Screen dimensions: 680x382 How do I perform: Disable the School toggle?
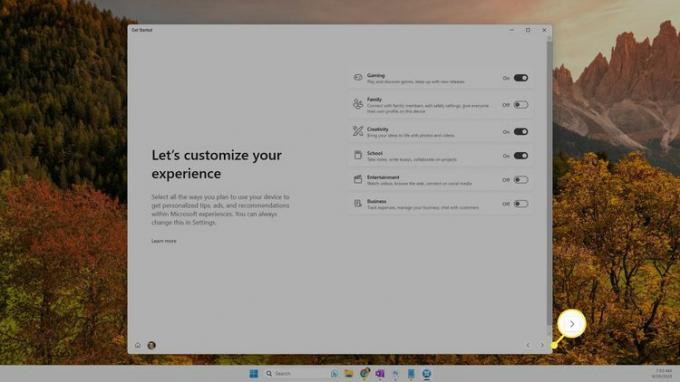520,156
